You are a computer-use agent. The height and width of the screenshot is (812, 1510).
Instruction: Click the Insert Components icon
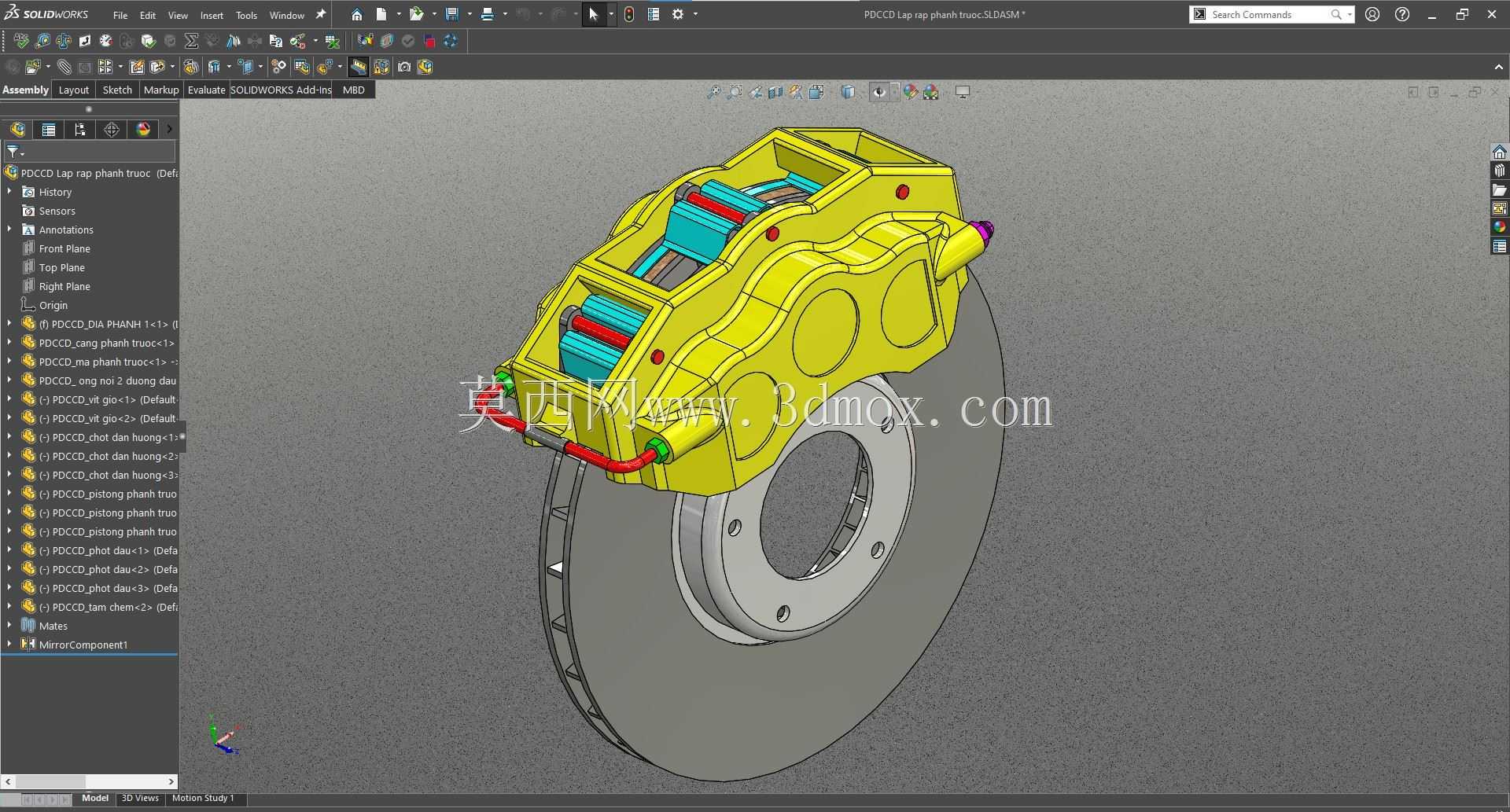(33, 67)
